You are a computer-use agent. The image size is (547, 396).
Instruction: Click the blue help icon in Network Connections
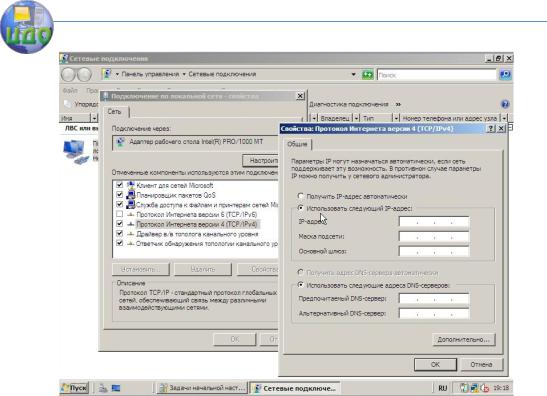(505, 104)
